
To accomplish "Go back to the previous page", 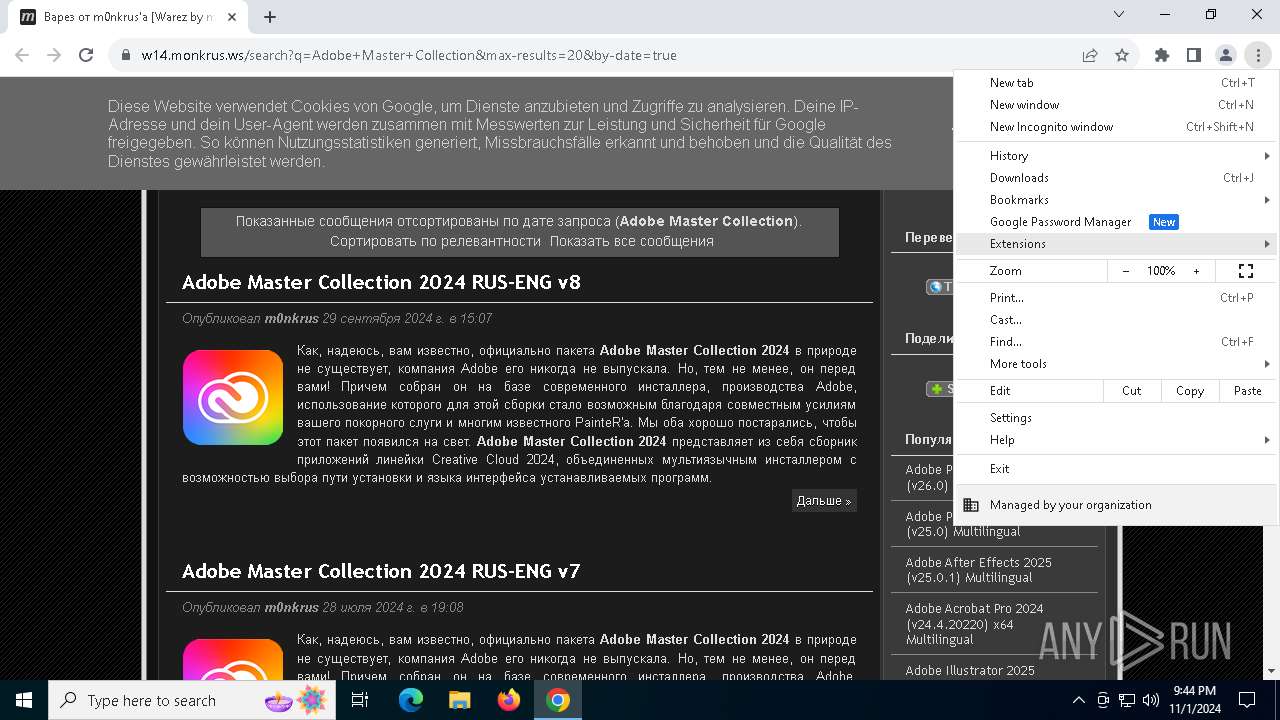I will click(x=22, y=55).
